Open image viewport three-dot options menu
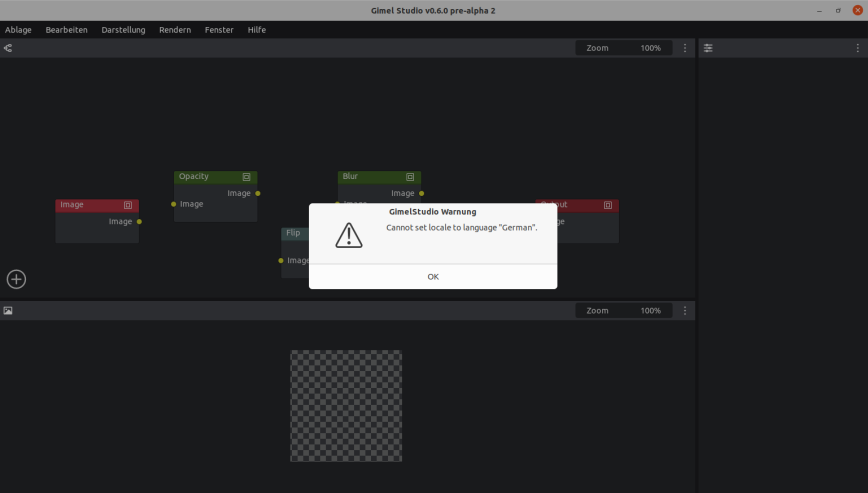Image resolution: width=868 pixels, height=493 pixels. (685, 310)
